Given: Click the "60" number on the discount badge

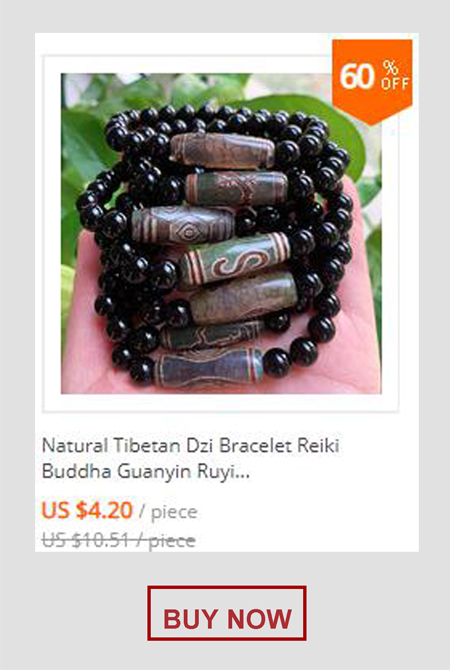Looking at the screenshot, I should (x=357, y=76).
